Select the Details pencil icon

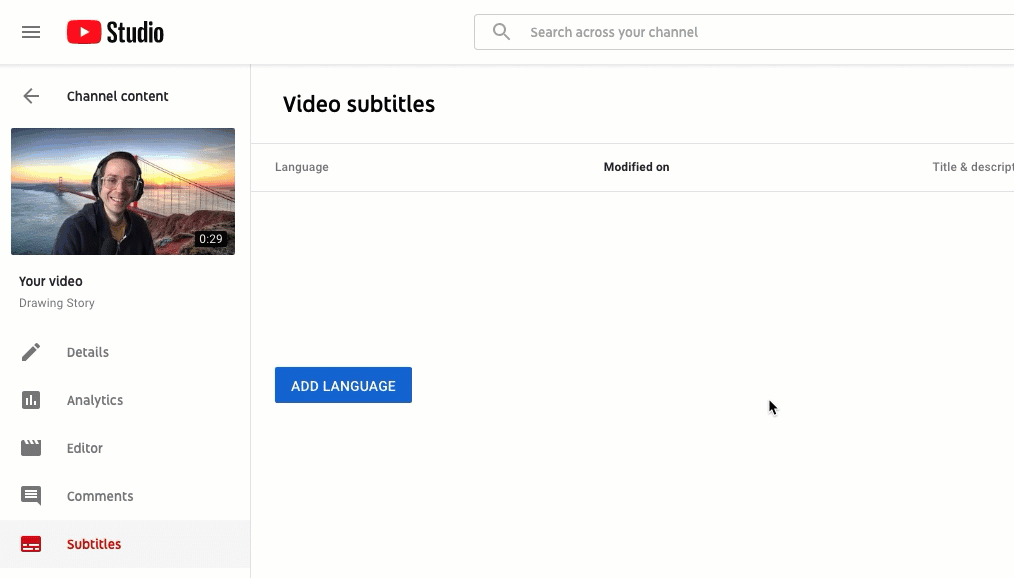pyautogui.click(x=31, y=352)
